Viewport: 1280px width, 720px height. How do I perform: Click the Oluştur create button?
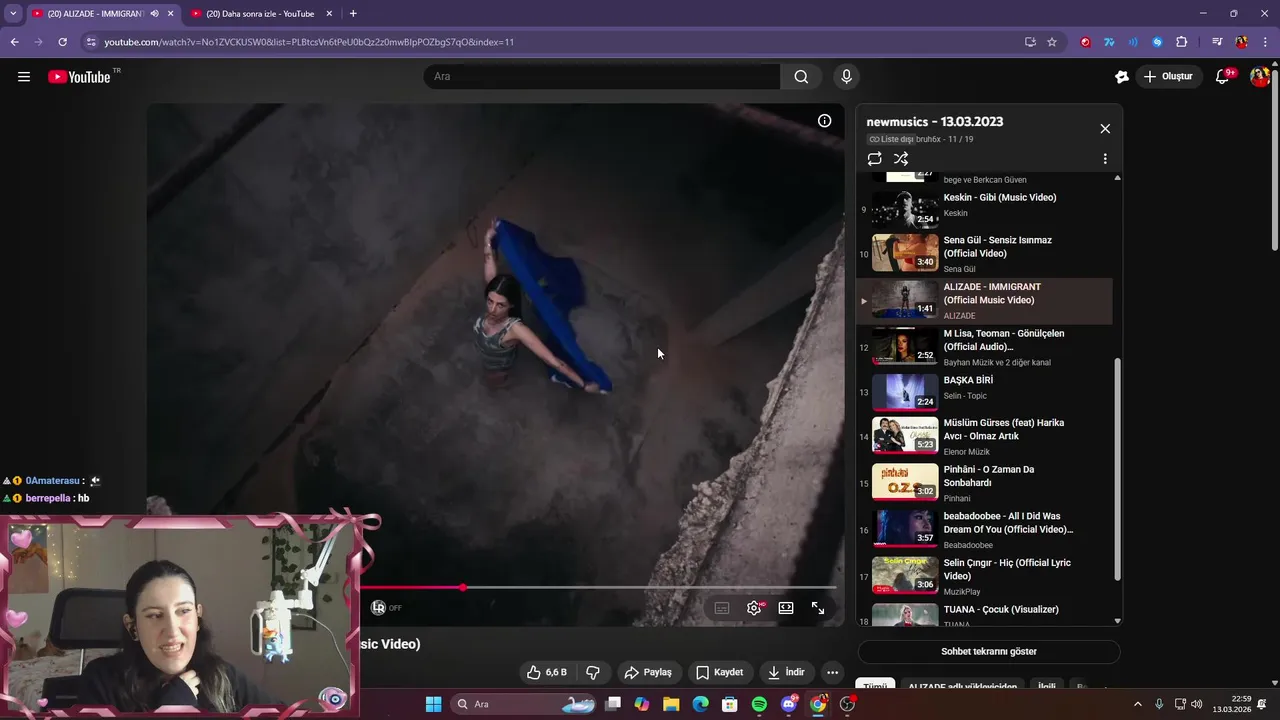coord(1168,77)
